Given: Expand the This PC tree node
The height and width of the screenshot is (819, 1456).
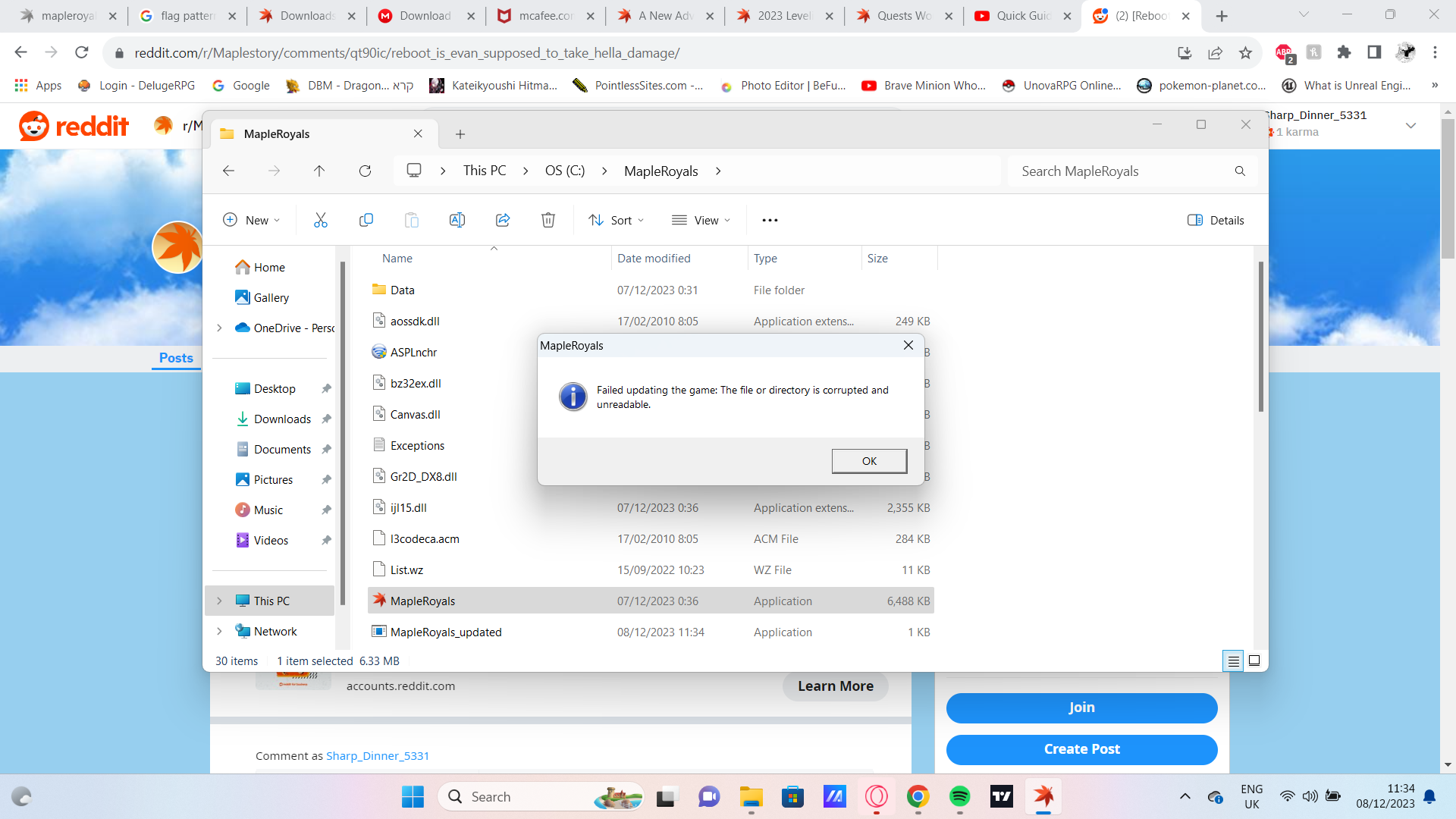Looking at the screenshot, I should [x=219, y=601].
